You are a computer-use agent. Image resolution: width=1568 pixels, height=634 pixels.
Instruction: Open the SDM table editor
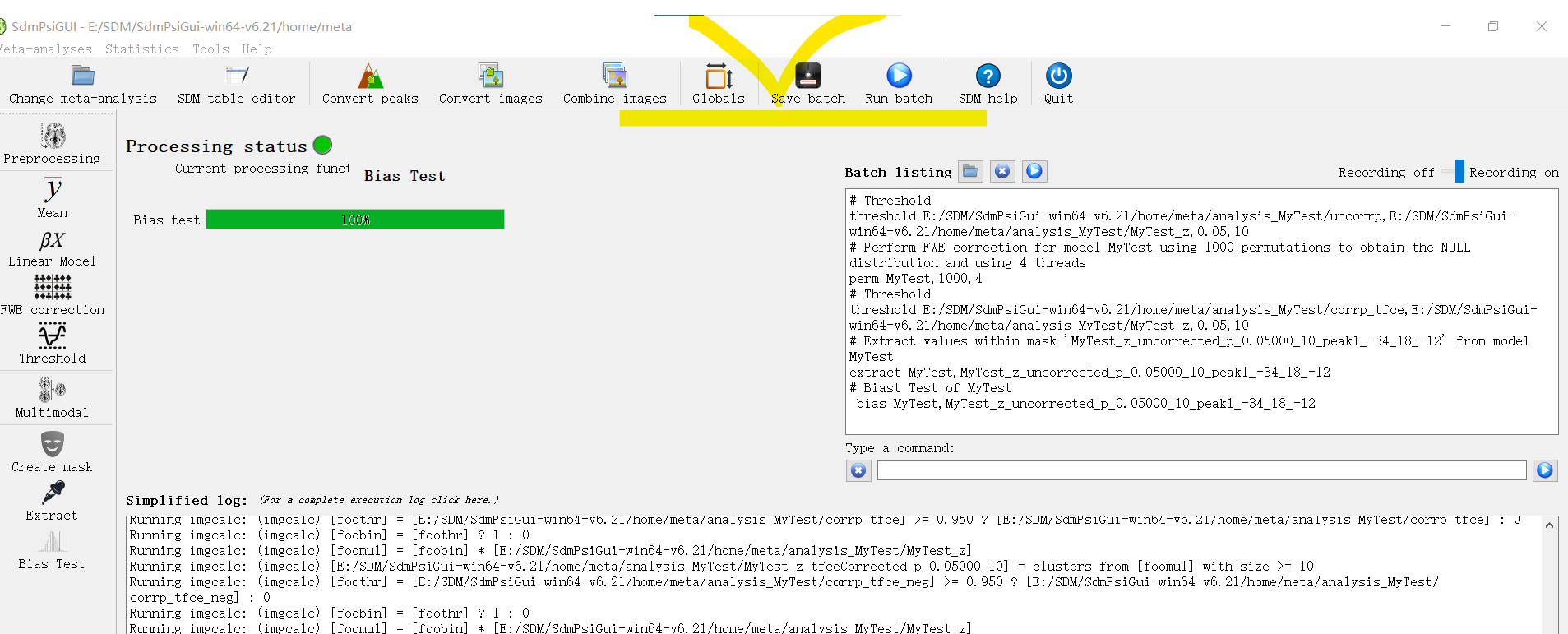click(x=236, y=85)
